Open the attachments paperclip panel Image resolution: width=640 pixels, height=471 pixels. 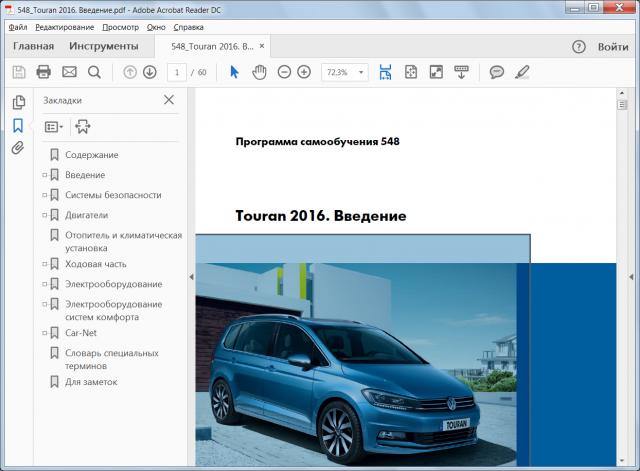(18, 148)
